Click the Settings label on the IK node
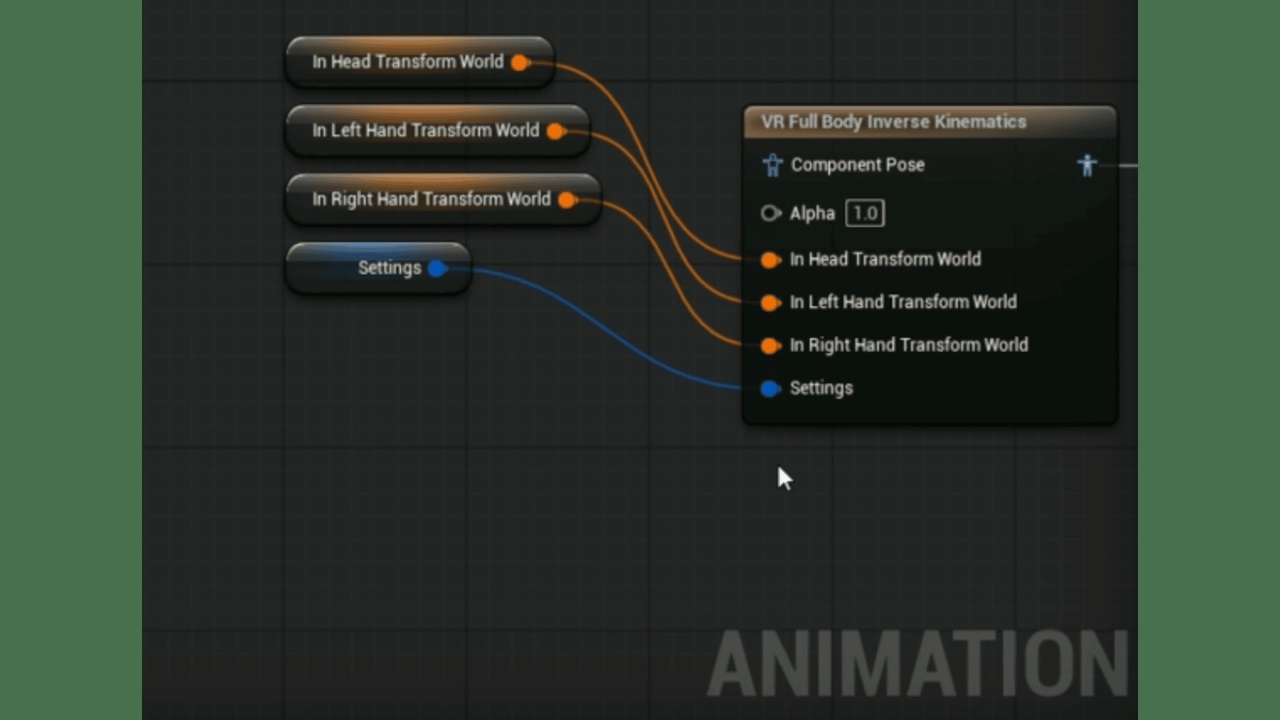 pos(821,388)
